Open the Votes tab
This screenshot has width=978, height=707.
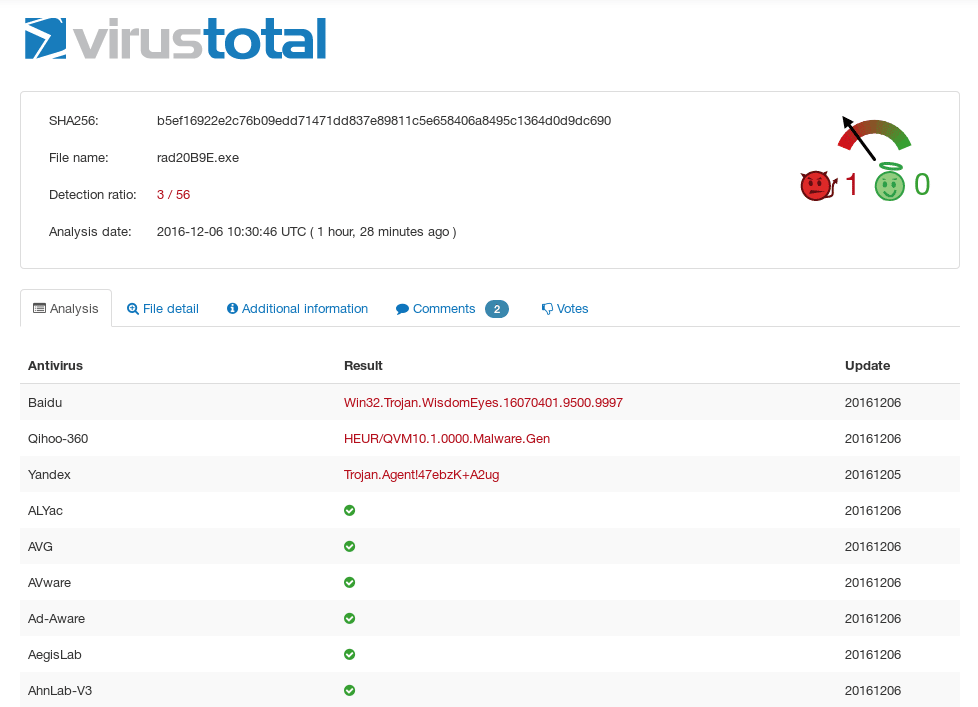point(565,309)
